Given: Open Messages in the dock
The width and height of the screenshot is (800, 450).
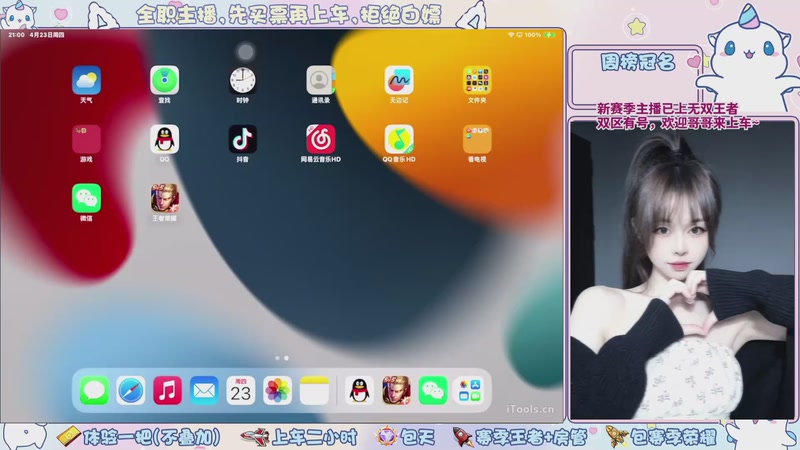Looking at the screenshot, I should (x=94, y=391).
